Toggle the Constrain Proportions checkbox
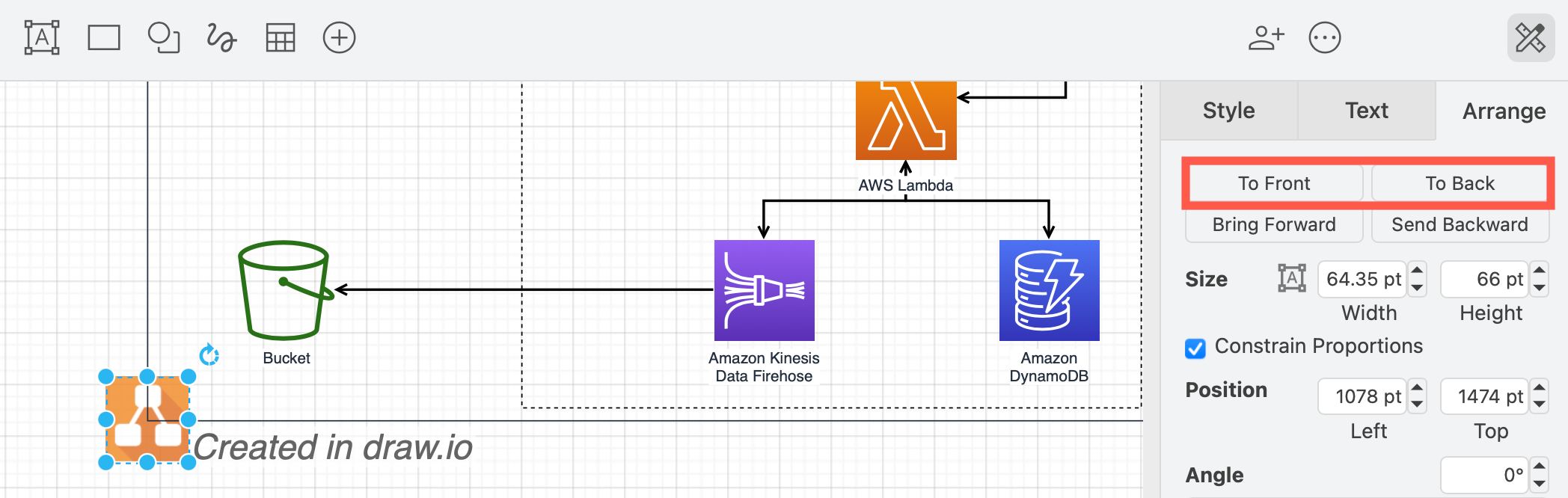The height and width of the screenshot is (498, 1568). (x=1195, y=348)
